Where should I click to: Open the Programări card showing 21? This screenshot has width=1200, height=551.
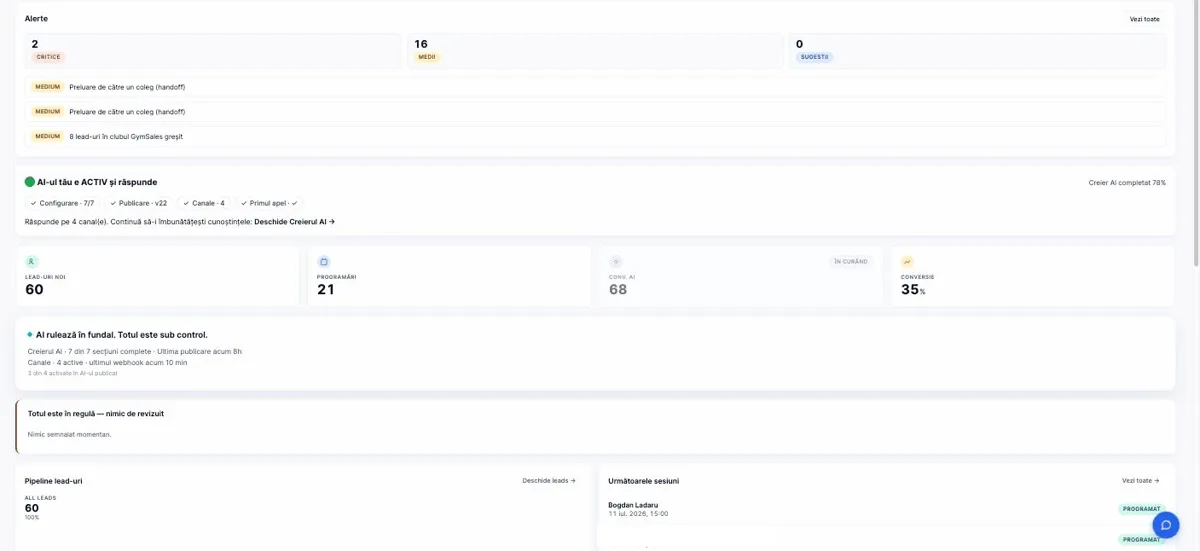pyautogui.click(x=449, y=276)
